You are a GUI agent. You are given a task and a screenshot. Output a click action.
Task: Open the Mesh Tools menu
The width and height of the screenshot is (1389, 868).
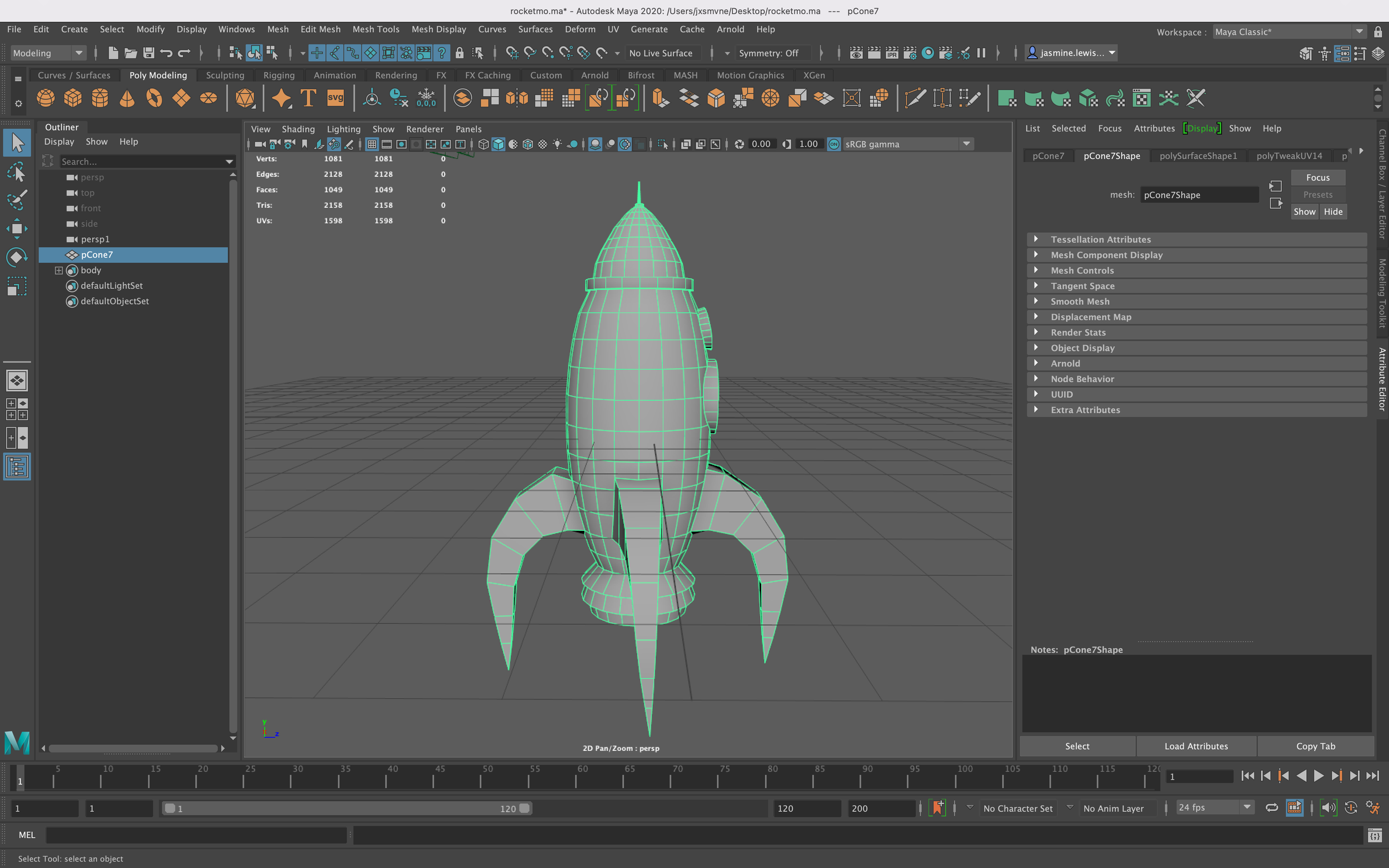click(376, 29)
